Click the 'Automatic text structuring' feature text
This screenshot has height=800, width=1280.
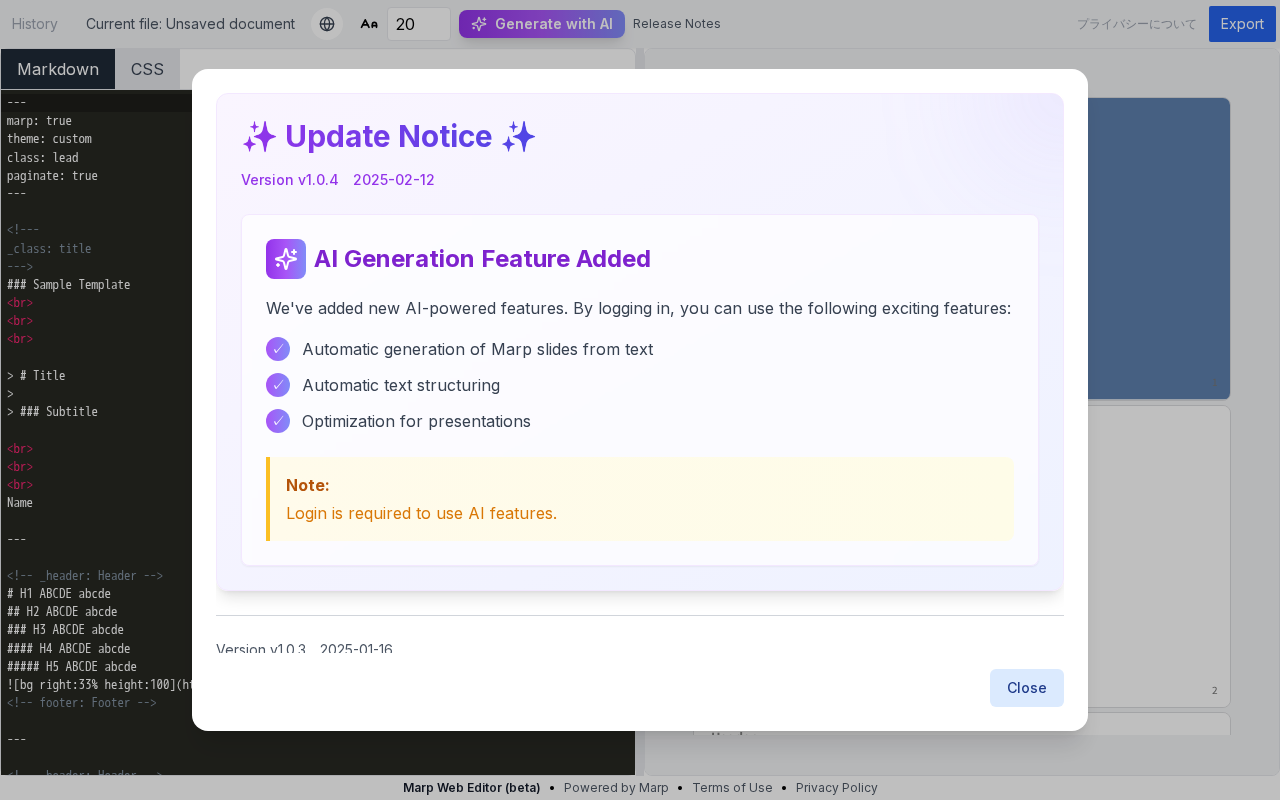tap(401, 385)
